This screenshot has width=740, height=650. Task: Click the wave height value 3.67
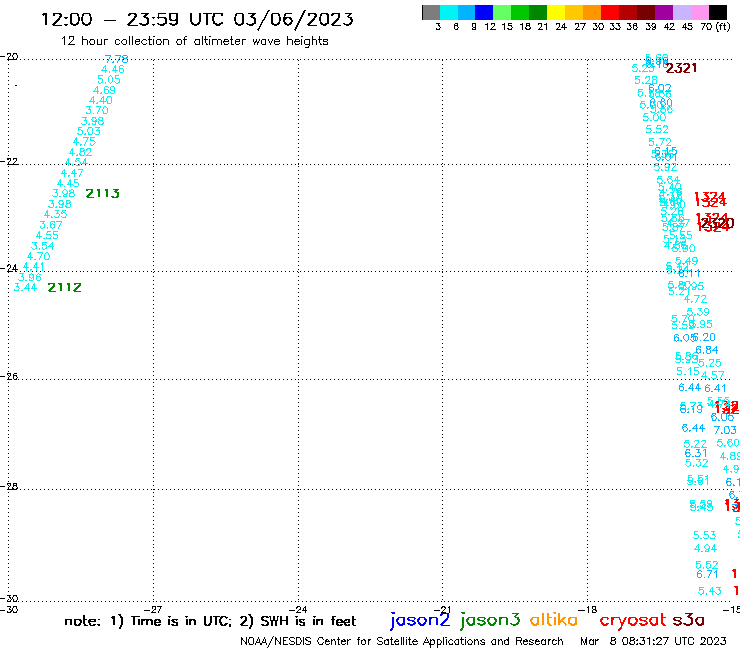[x=51, y=225]
